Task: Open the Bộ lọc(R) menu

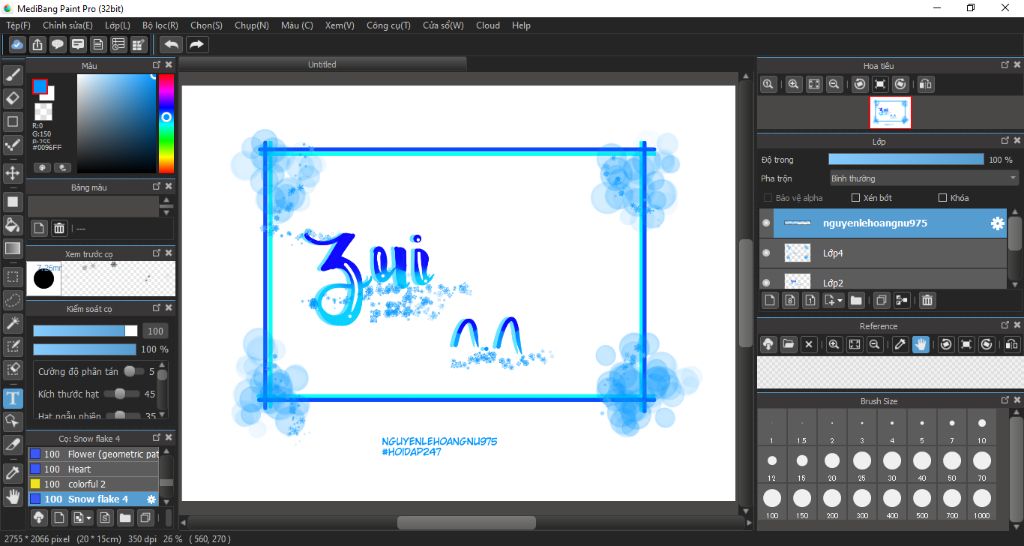Action: [160, 25]
